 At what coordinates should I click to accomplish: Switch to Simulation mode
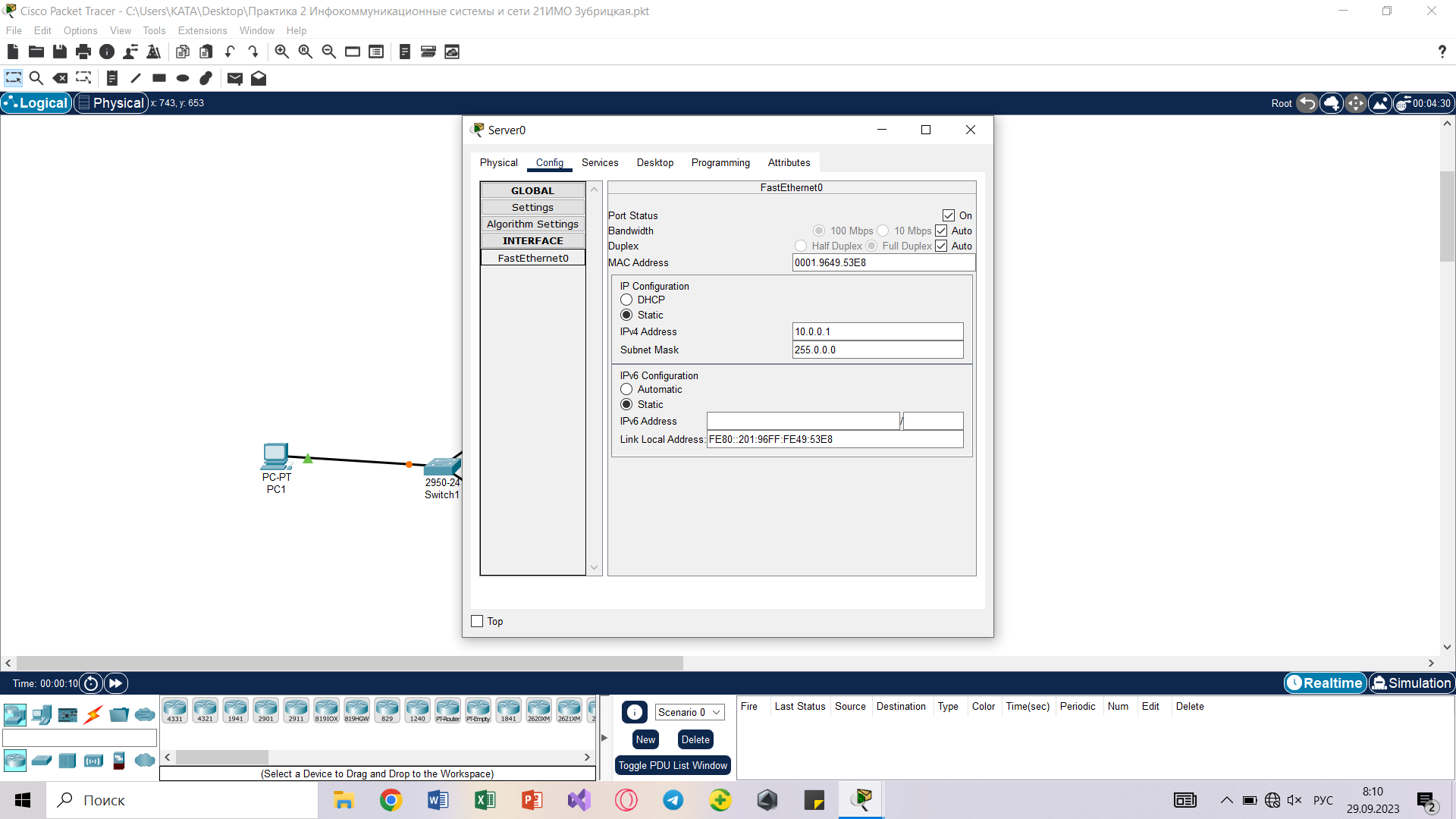[1411, 682]
